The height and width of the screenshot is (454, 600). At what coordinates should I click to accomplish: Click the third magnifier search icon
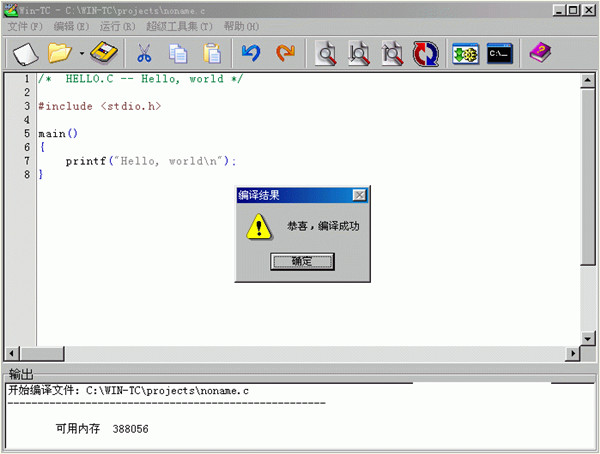tap(392, 53)
